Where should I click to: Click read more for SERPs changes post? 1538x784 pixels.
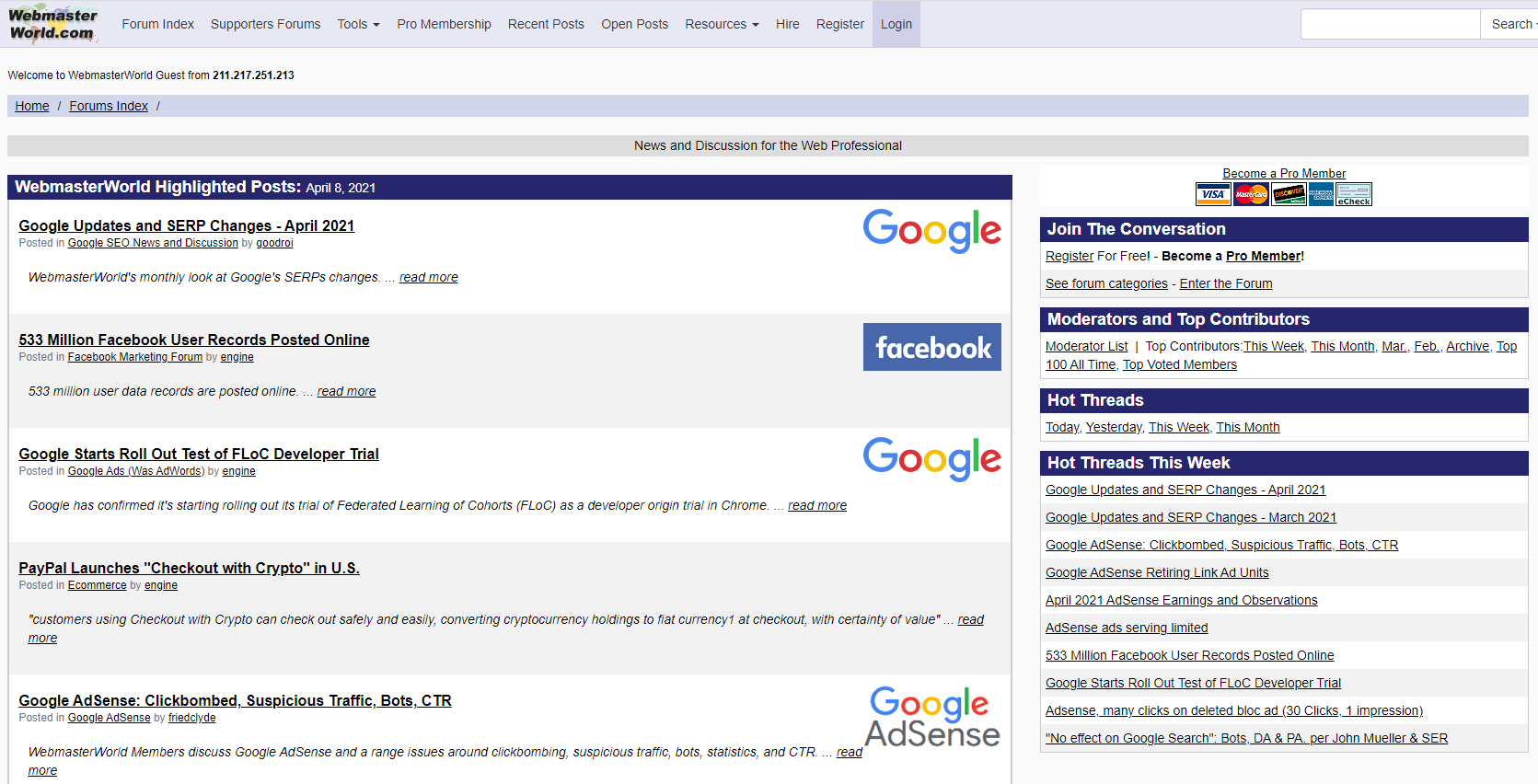click(428, 277)
